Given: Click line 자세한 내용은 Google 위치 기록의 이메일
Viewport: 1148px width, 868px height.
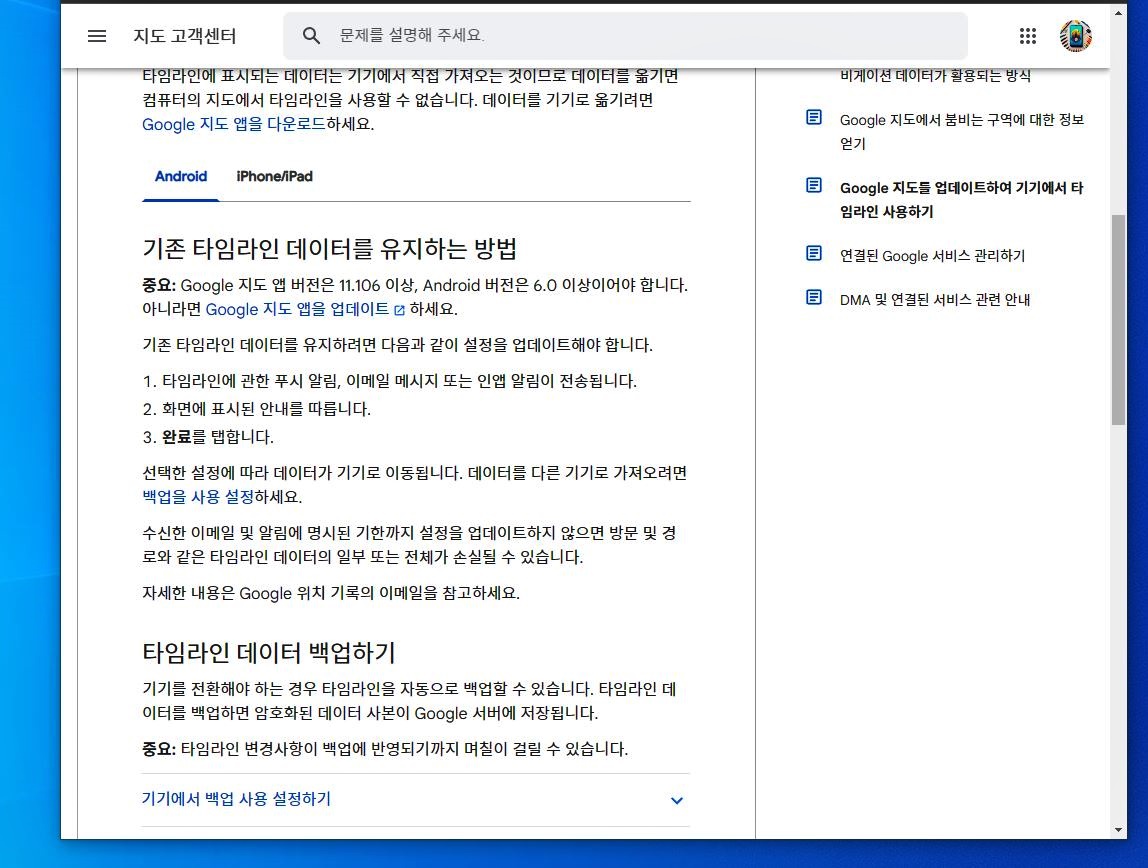Looking at the screenshot, I should click(x=331, y=593).
